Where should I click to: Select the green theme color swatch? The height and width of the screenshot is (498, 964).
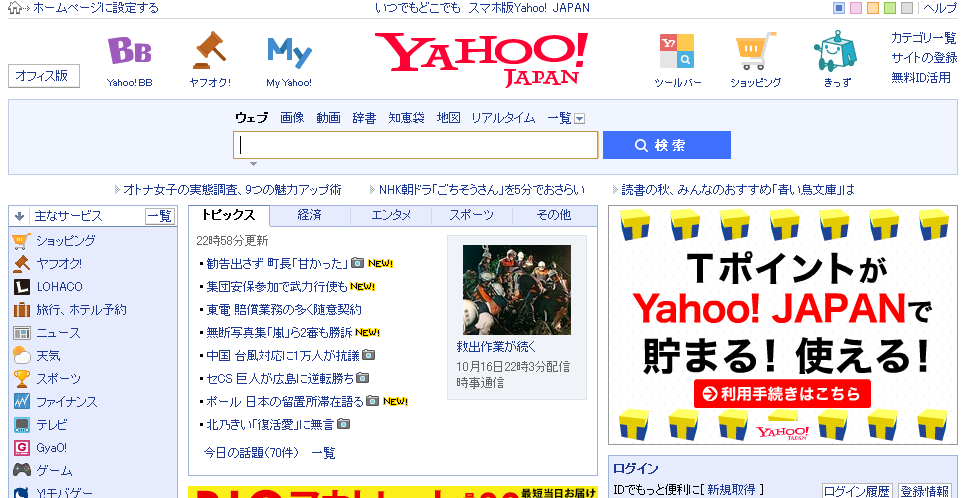point(890,8)
